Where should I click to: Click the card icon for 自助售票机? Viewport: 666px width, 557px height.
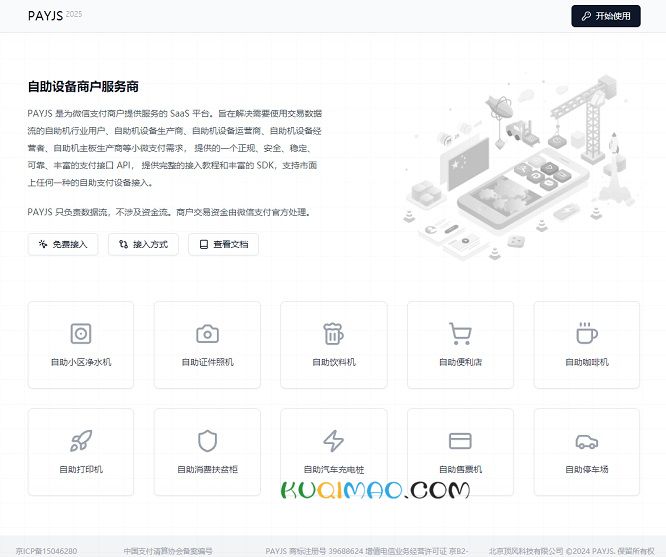pos(460,441)
